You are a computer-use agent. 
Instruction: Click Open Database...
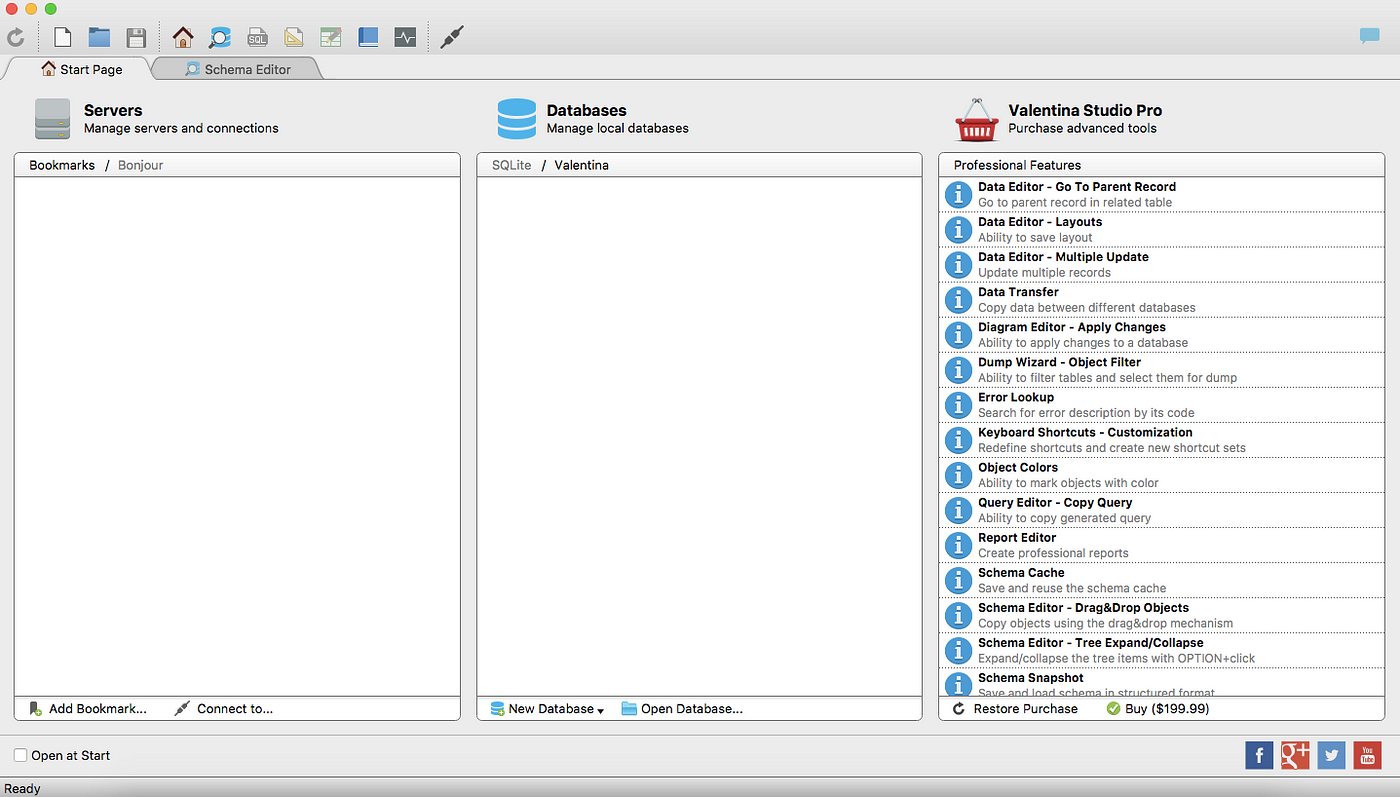coord(682,709)
